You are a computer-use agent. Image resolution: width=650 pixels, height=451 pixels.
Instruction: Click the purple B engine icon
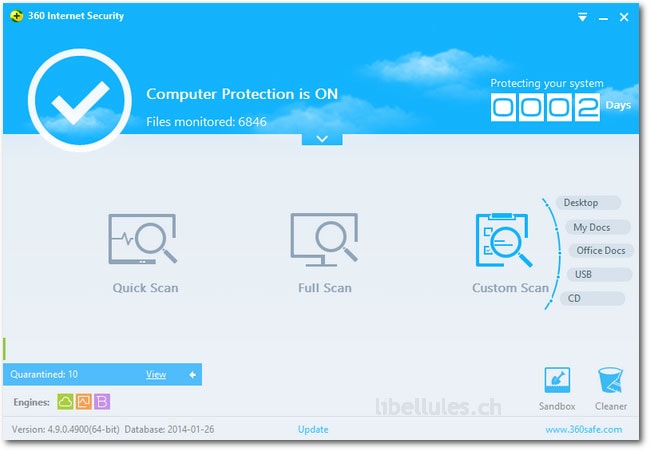click(x=102, y=402)
